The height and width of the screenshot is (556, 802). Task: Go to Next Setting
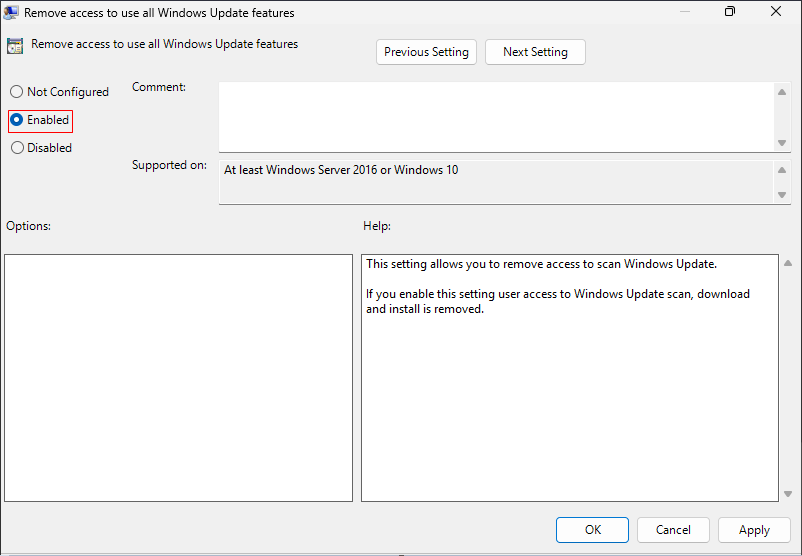535,52
